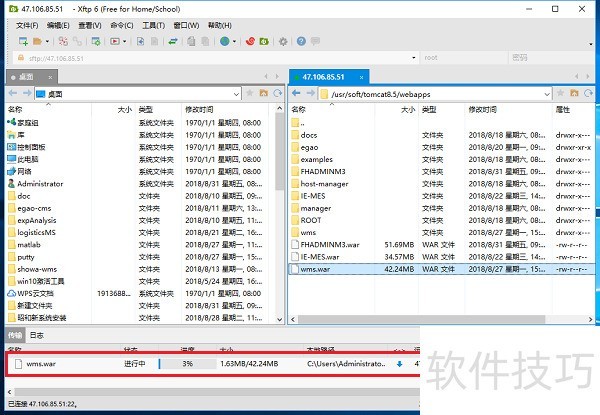Screen dimensions: 600x415
Task: Sort remote files by 大小 column
Action: pos(408,110)
